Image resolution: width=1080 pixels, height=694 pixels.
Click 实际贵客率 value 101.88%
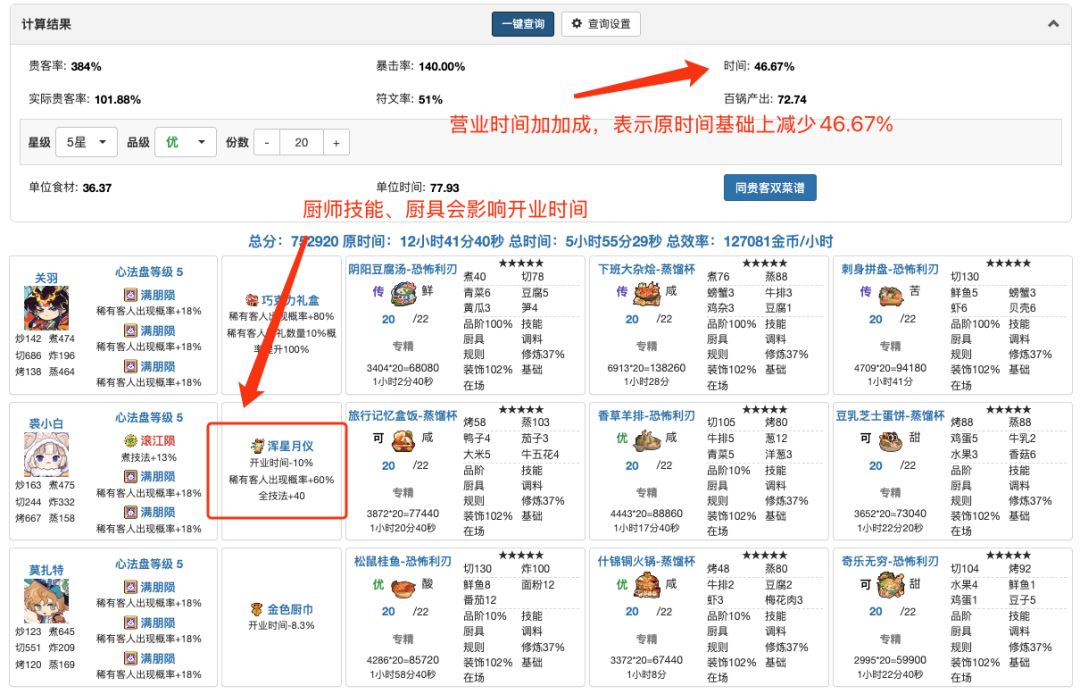tap(117, 100)
